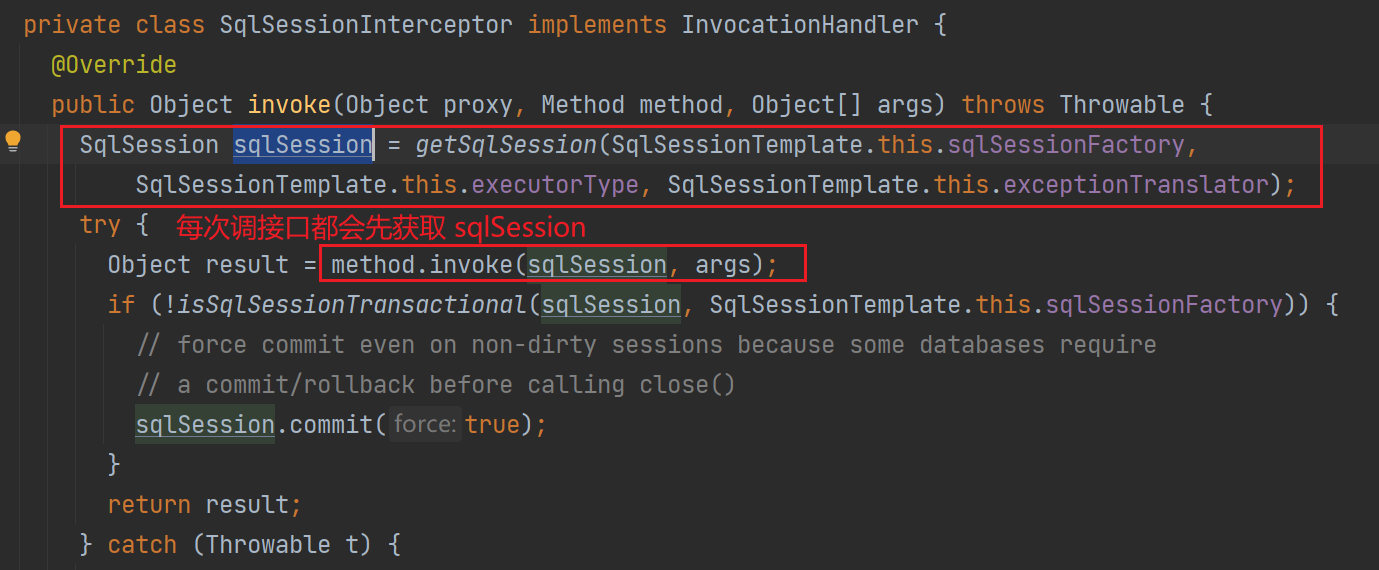This screenshot has height=570, width=1379.
Task: Click the return keyword
Action: tap(149, 505)
